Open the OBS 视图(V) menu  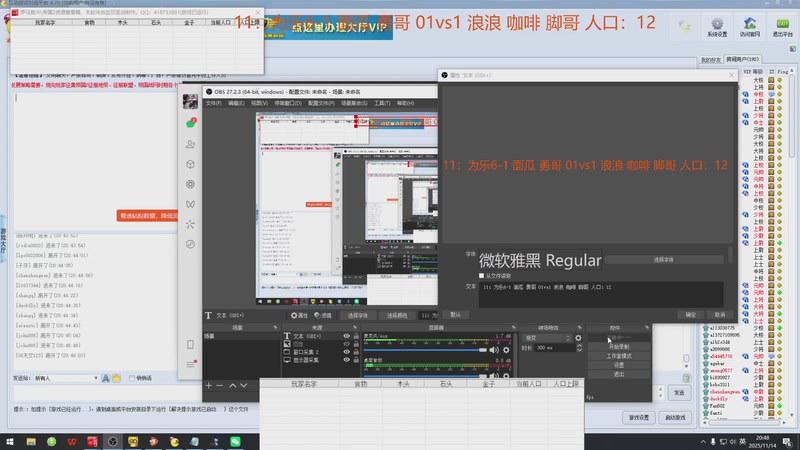click(x=259, y=103)
